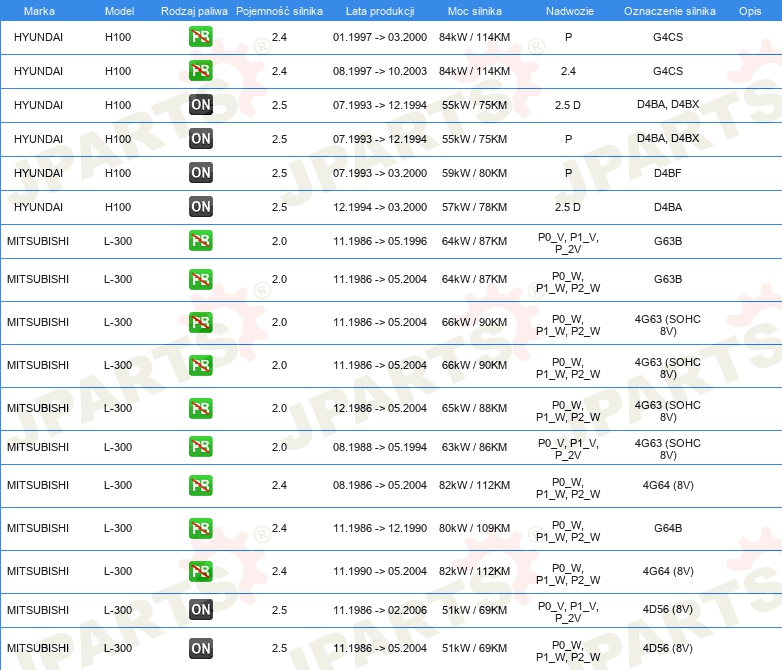Click MITSUBISHI in the G64B row
The image size is (782, 670).
38,528
